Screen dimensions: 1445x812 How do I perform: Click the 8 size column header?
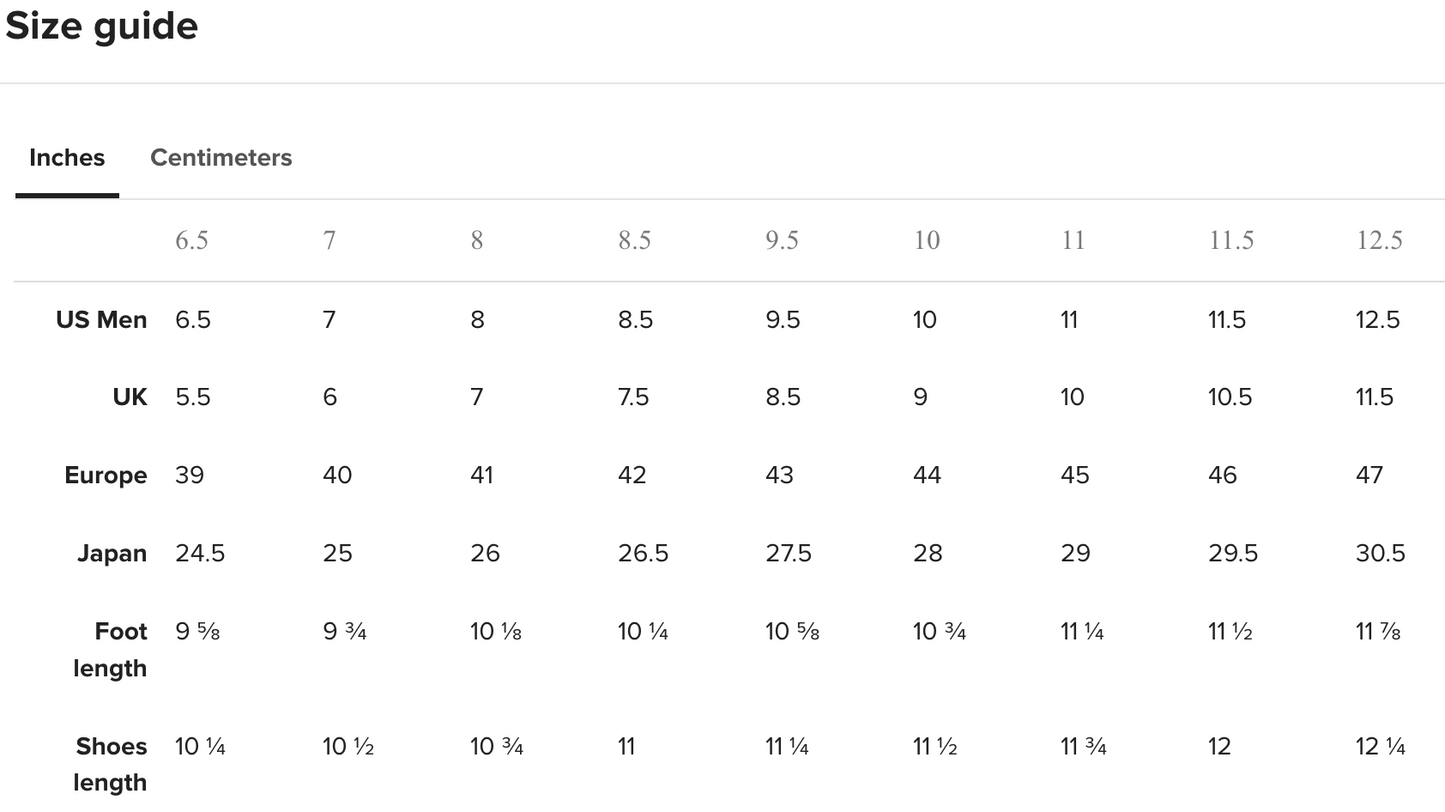coord(477,241)
